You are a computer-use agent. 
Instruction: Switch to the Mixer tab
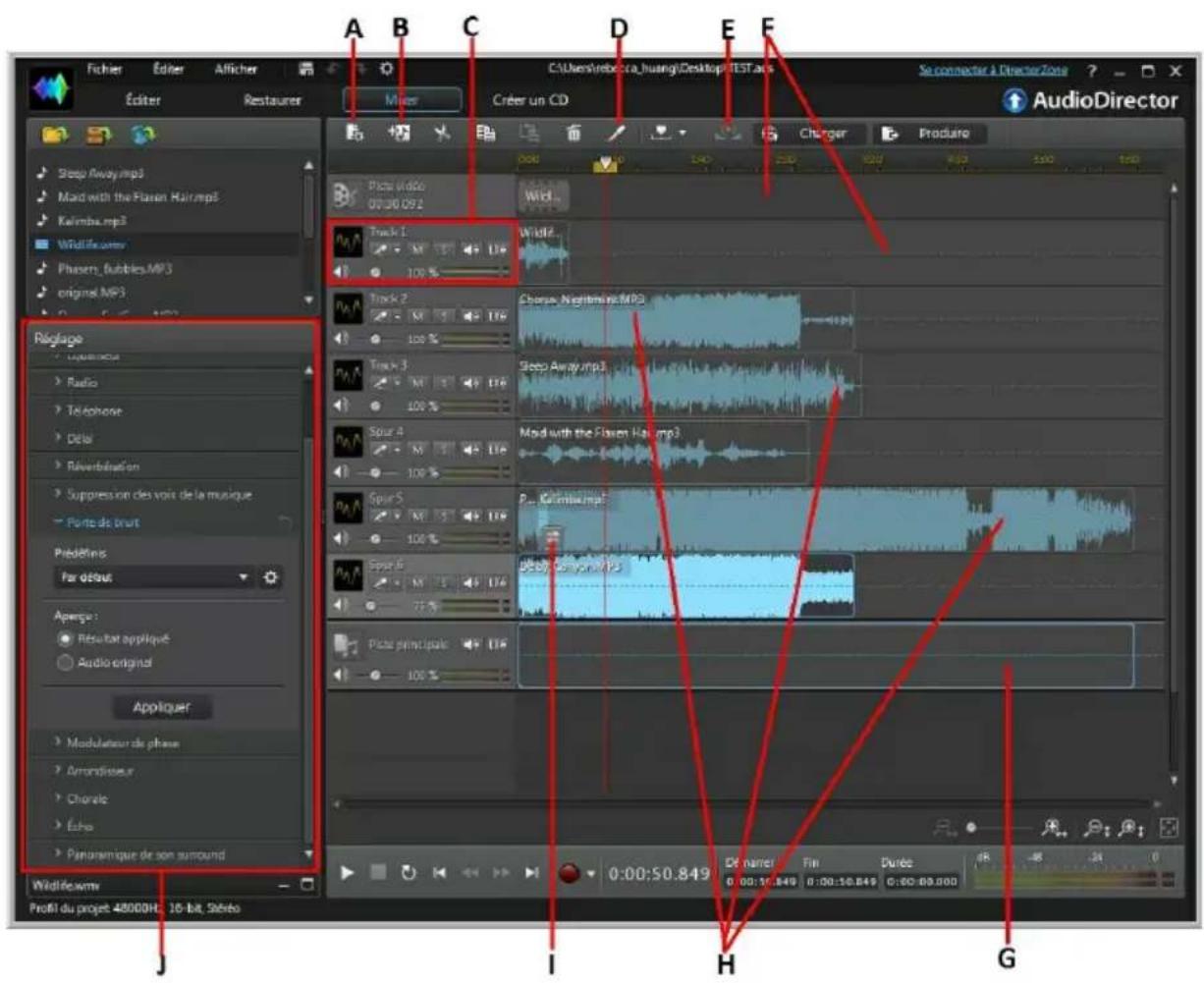pos(402,100)
